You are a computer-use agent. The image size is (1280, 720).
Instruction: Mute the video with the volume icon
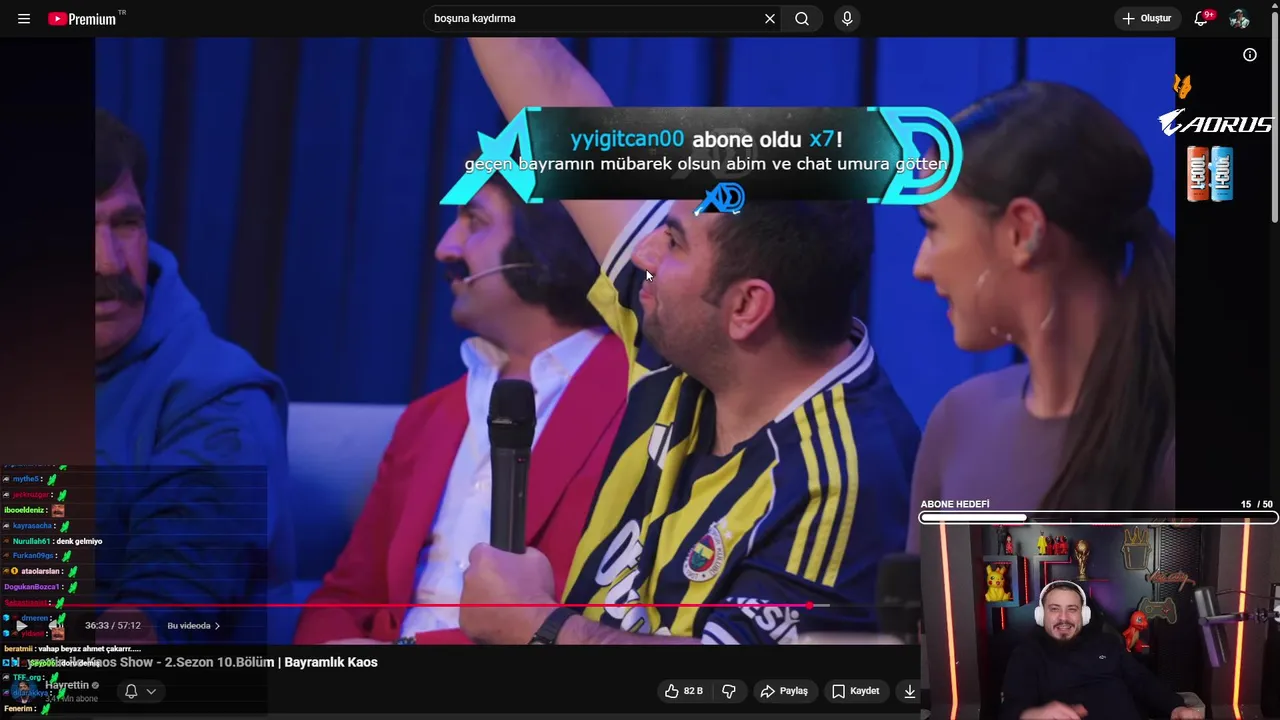(x=56, y=626)
